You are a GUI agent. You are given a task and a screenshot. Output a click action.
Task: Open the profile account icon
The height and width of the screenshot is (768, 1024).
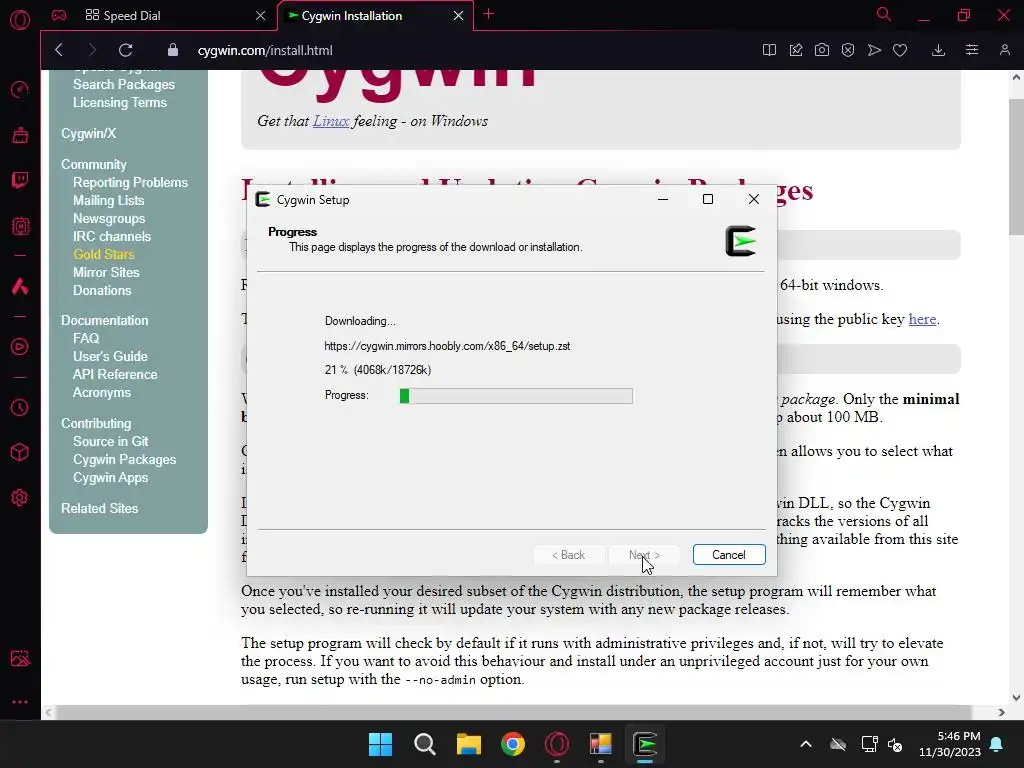coord(1004,50)
